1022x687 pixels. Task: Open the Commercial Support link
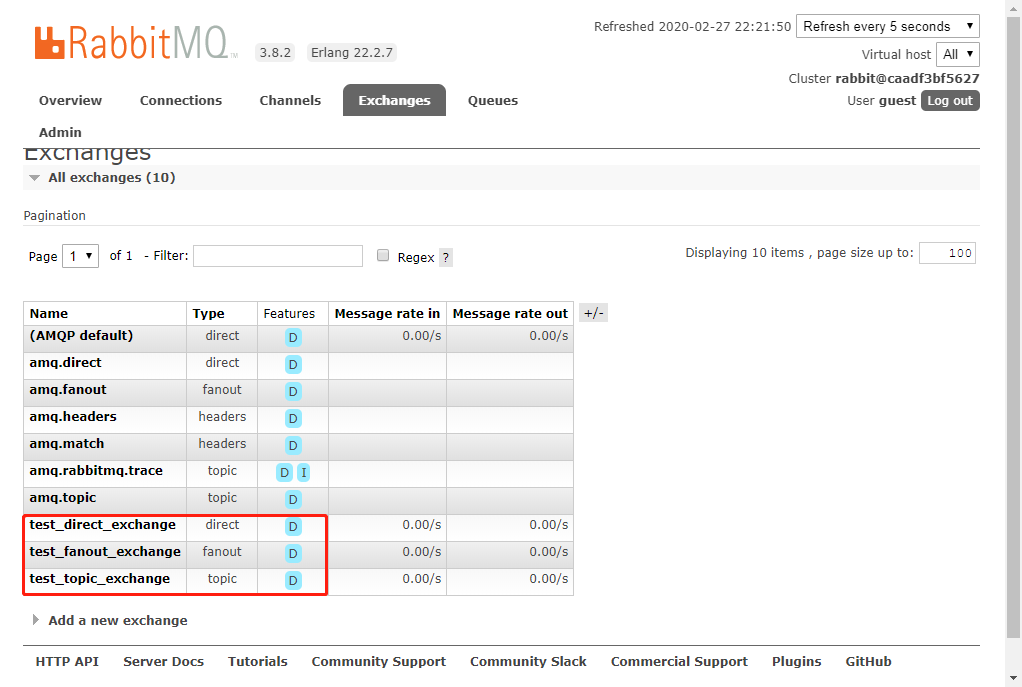click(679, 662)
